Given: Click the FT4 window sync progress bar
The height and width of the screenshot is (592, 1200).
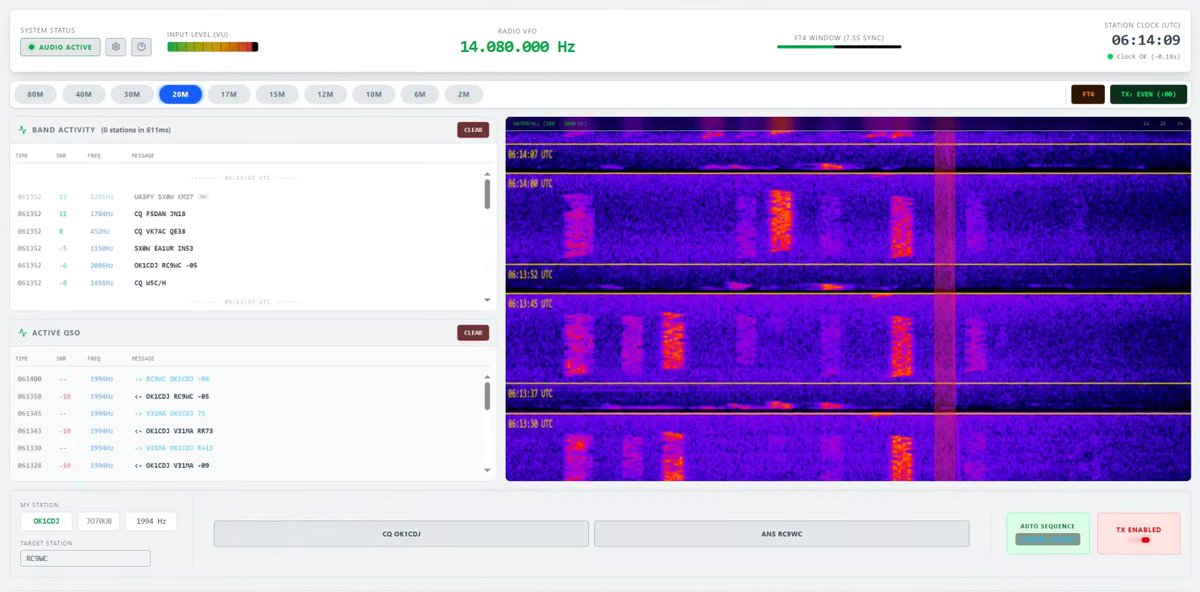Looking at the screenshot, I should pyautogui.click(x=840, y=46).
